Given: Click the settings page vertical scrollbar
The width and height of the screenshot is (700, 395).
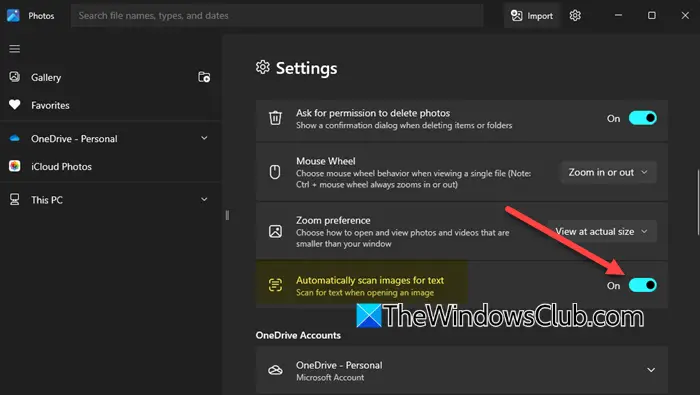Looking at the screenshot, I should click(x=698, y=202).
